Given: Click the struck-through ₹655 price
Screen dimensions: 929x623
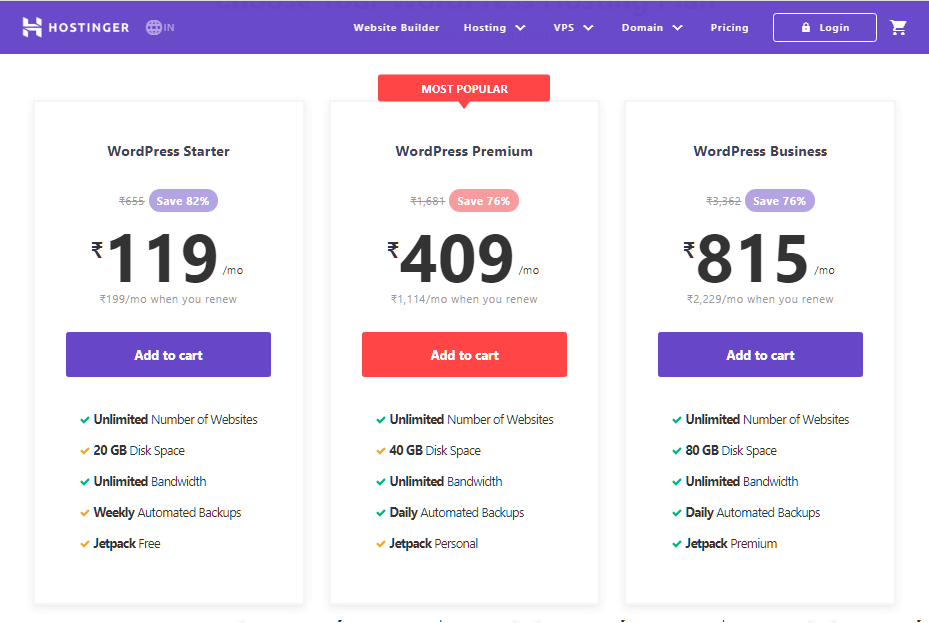Looking at the screenshot, I should pyautogui.click(x=132, y=201).
